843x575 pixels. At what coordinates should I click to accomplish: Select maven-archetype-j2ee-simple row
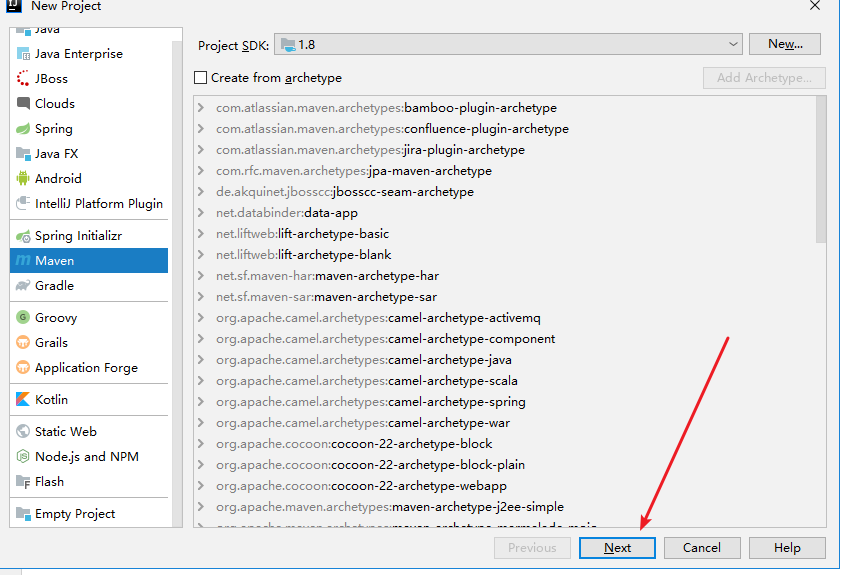[x=505, y=506]
